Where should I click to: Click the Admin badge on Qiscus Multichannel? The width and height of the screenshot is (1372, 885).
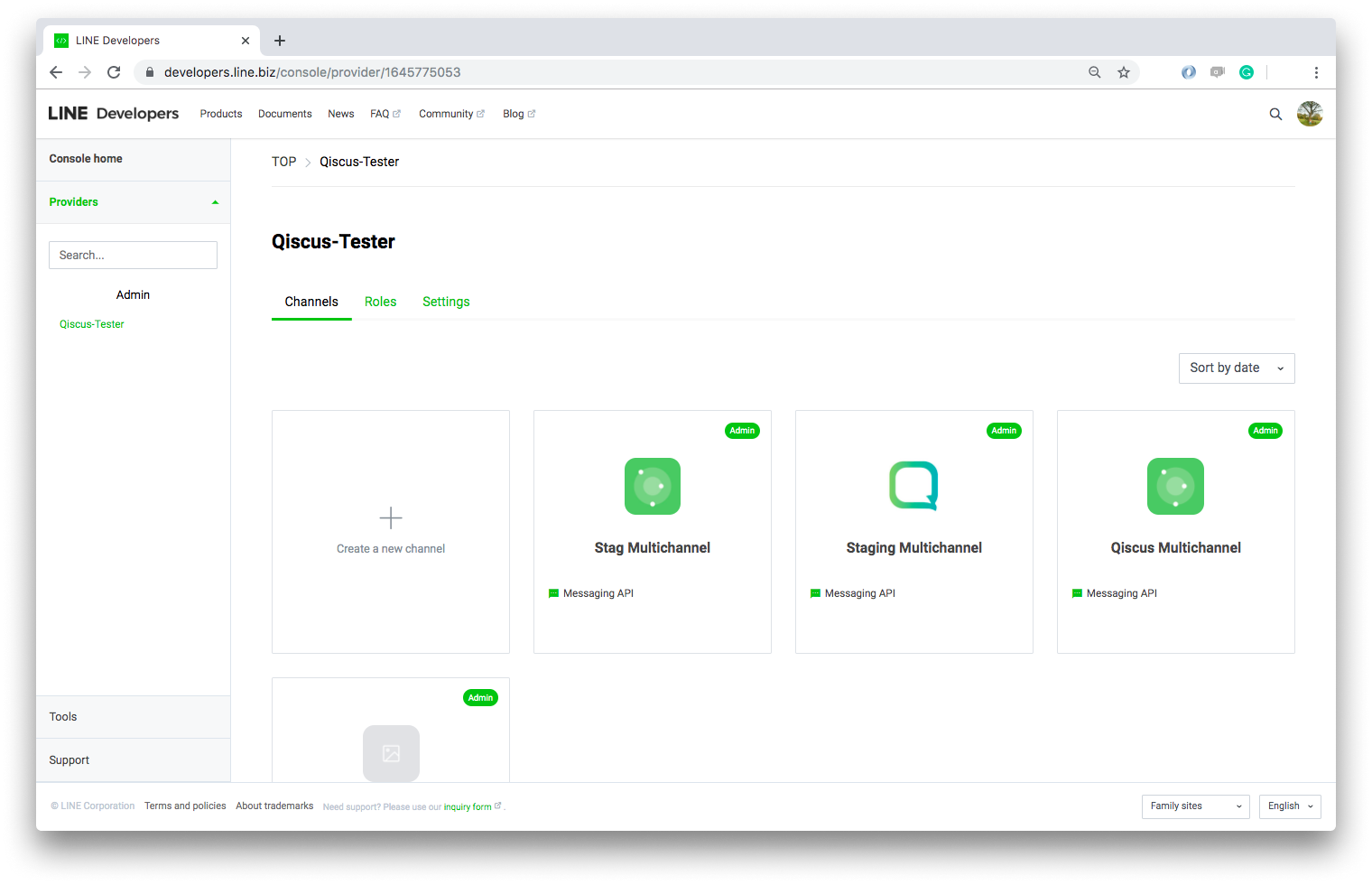point(1265,431)
